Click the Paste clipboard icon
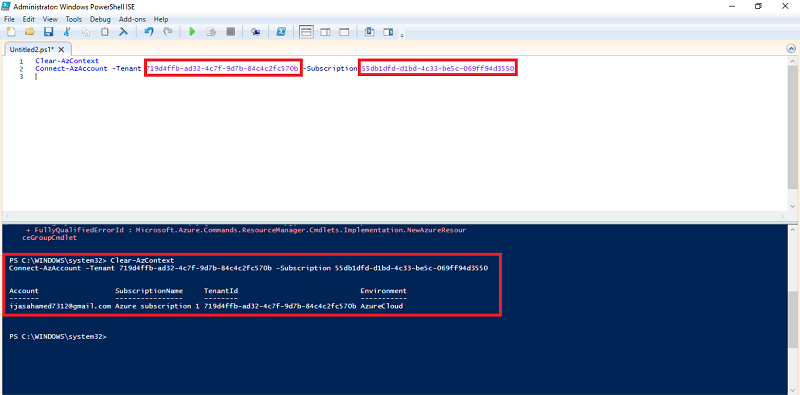The width and height of the screenshot is (800, 395). (105, 32)
